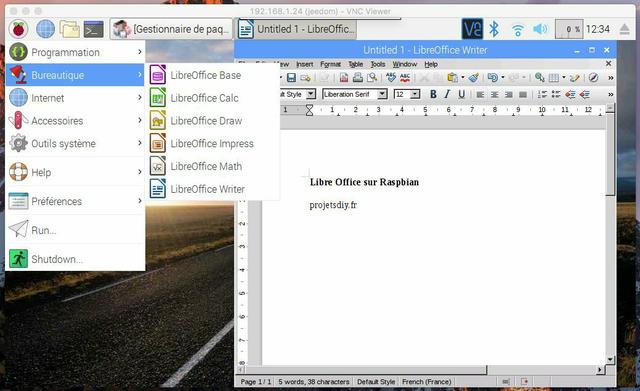Viewport: 640px width, 391px height.
Task: Launch LibreOffice Draw from the submenu
Action: (212, 121)
